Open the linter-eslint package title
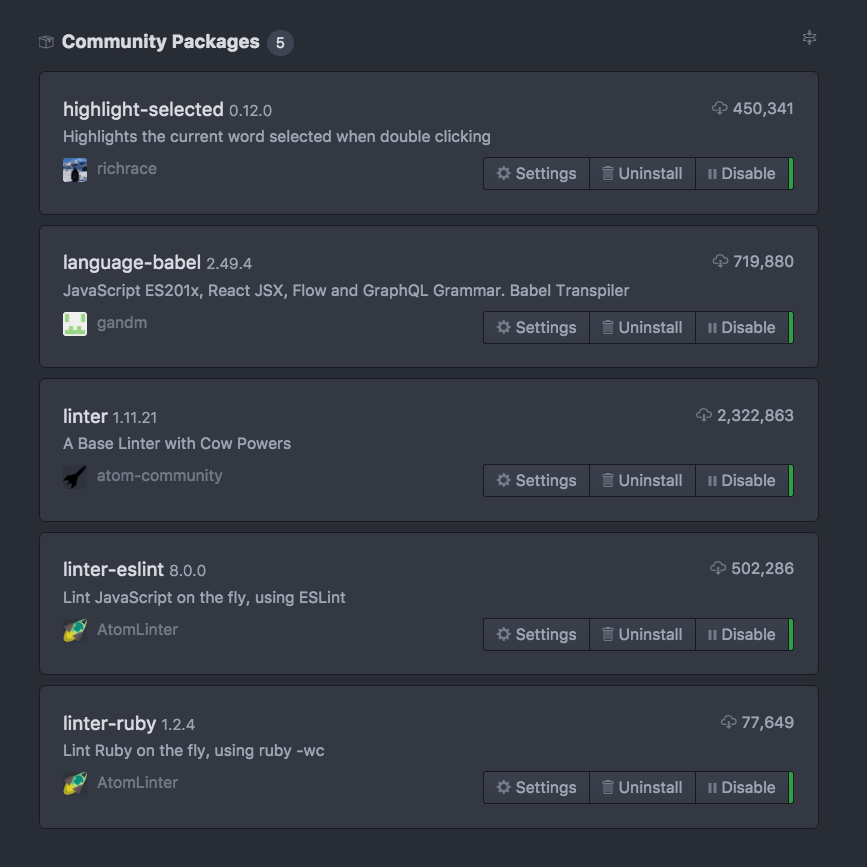The width and height of the screenshot is (867, 867). pos(113,570)
